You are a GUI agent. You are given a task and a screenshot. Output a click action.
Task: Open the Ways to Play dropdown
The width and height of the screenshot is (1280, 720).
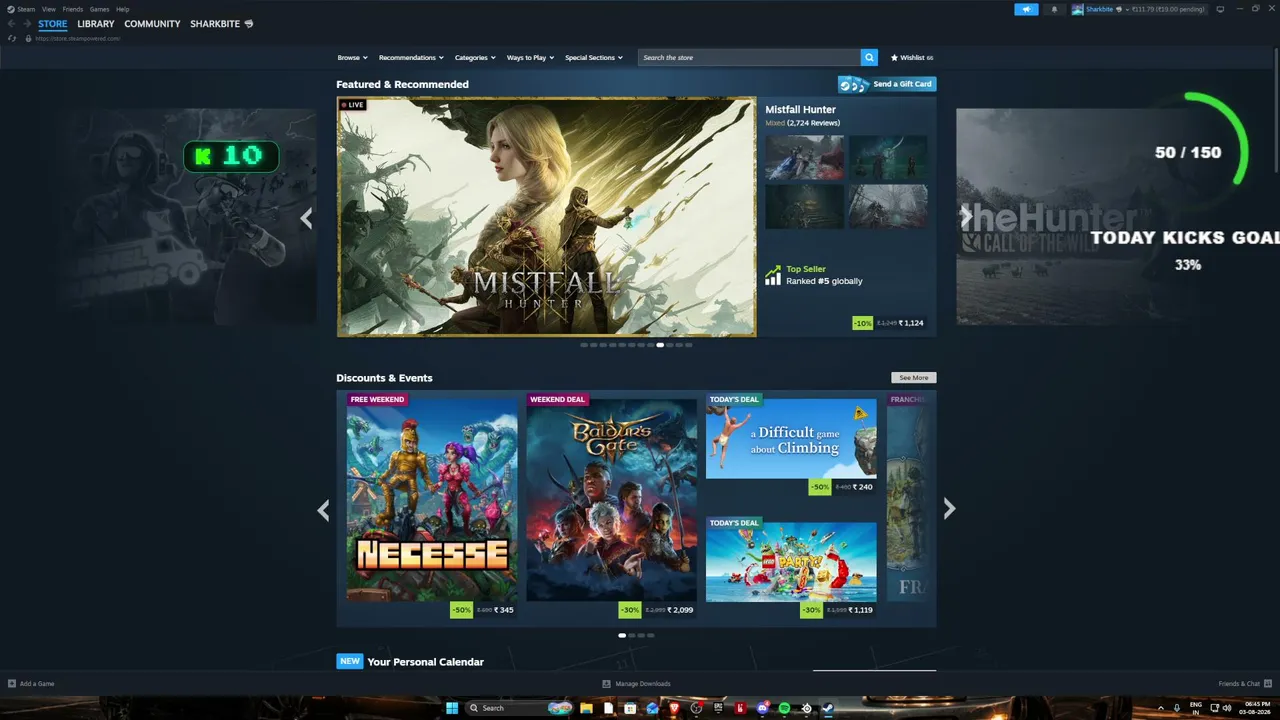point(530,57)
